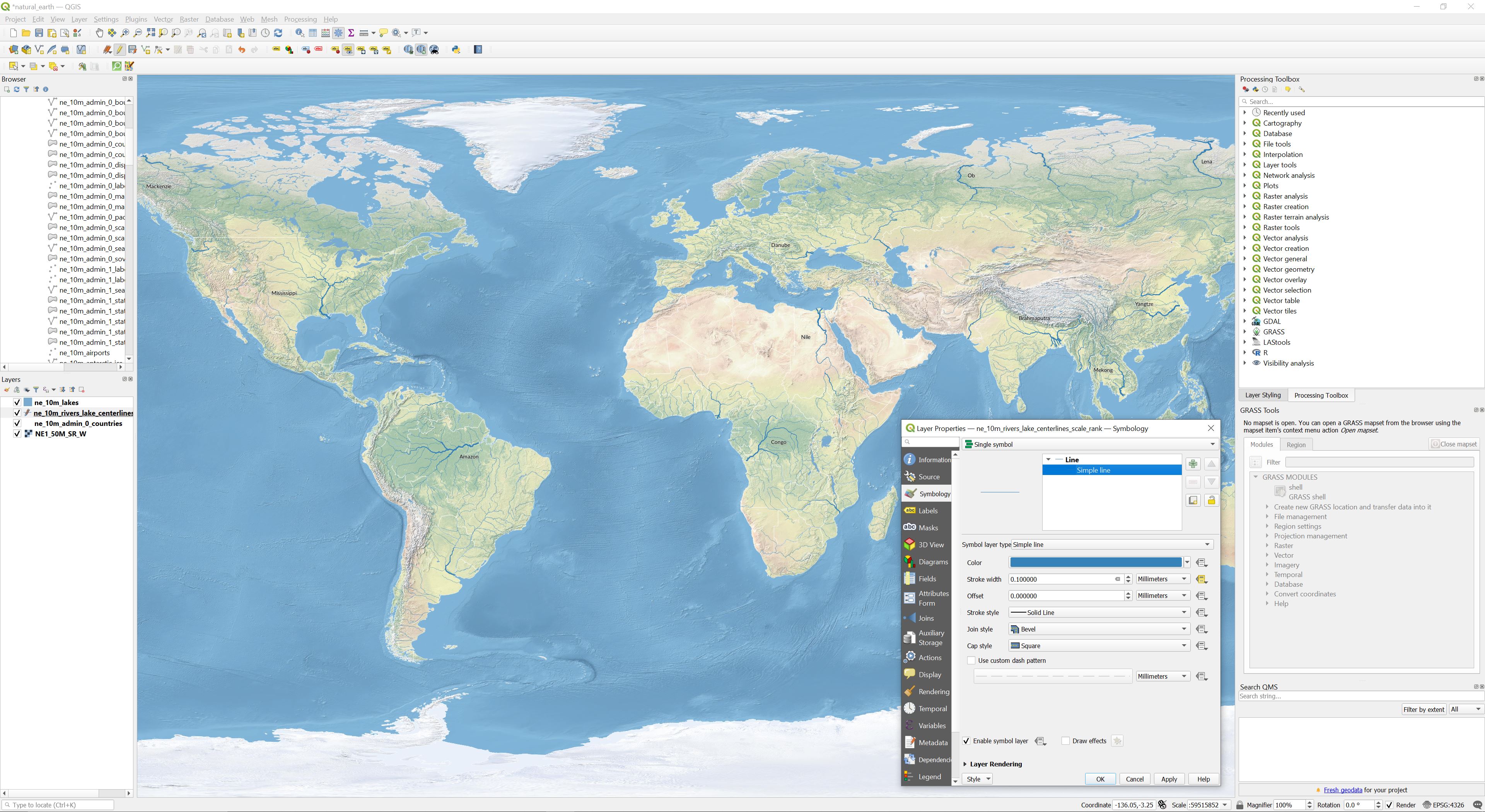Open the Fresh geodata link

click(x=1343, y=790)
